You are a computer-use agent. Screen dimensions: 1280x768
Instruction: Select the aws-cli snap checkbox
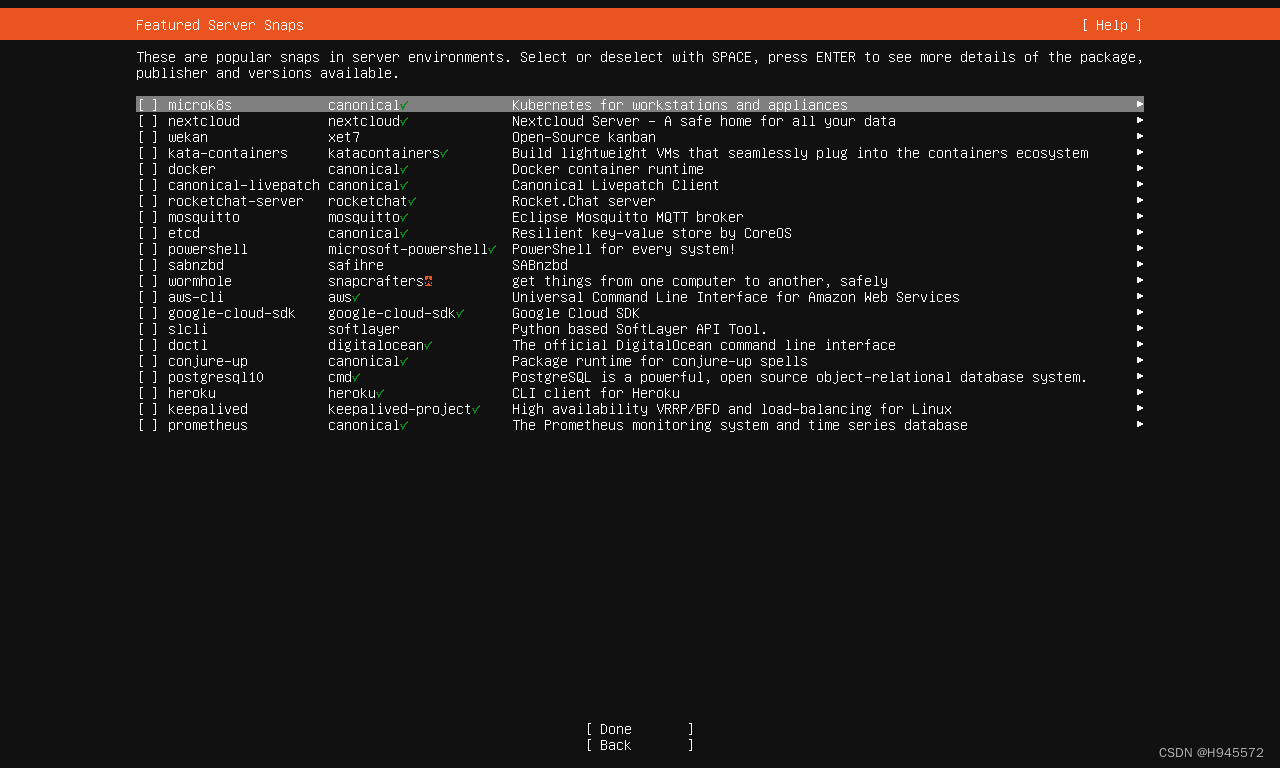(x=148, y=297)
